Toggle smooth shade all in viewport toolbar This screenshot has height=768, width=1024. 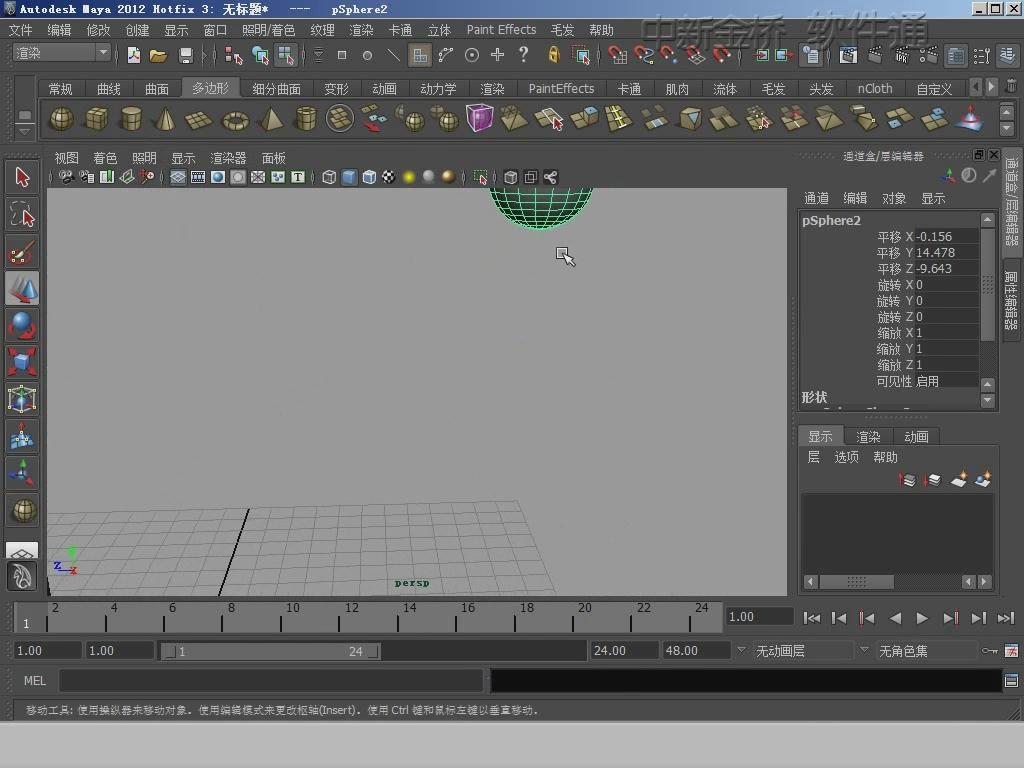click(349, 177)
